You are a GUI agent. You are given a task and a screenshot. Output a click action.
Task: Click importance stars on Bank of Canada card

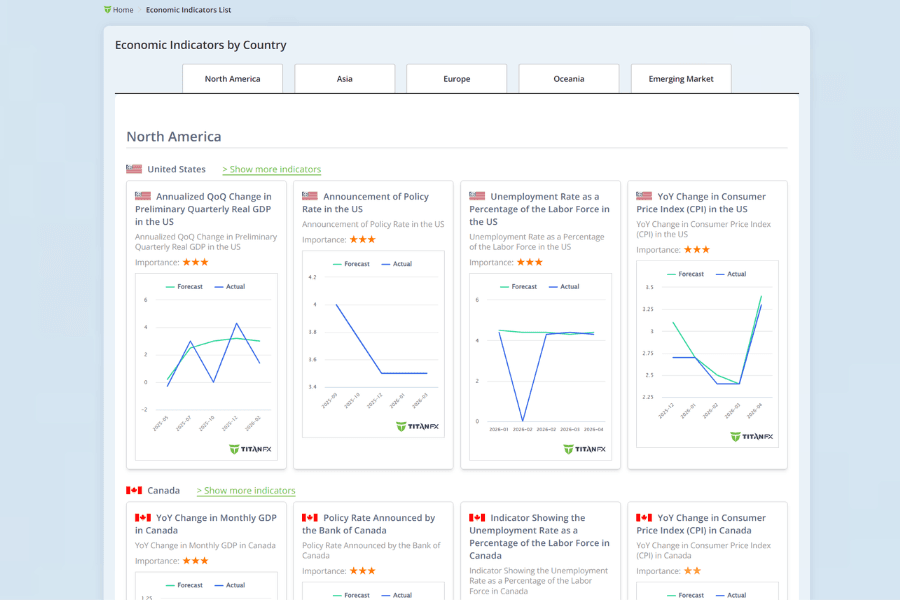(x=362, y=571)
